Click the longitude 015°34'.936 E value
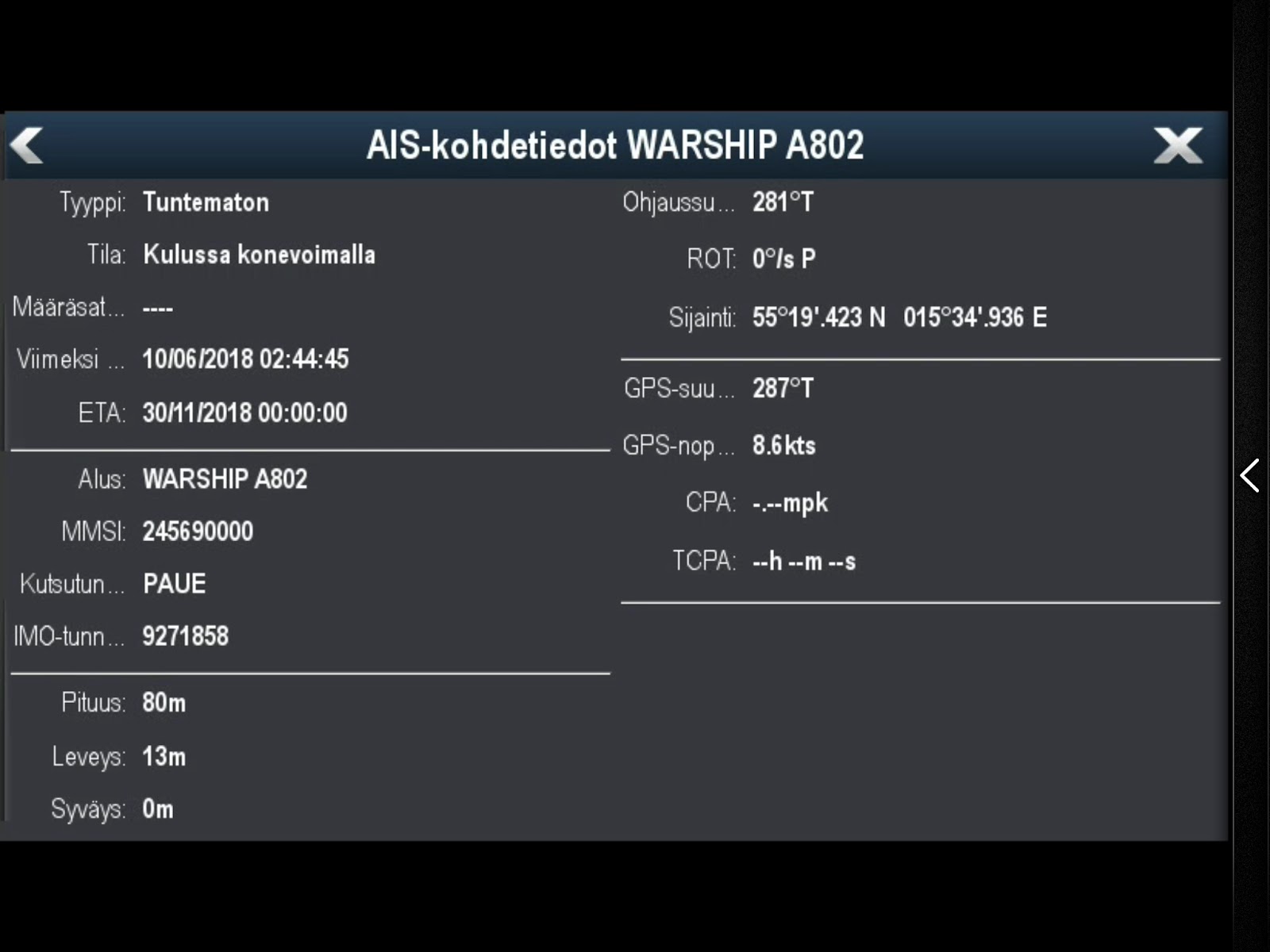Image resolution: width=1270 pixels, height=952 pixels. click(975, 317)
